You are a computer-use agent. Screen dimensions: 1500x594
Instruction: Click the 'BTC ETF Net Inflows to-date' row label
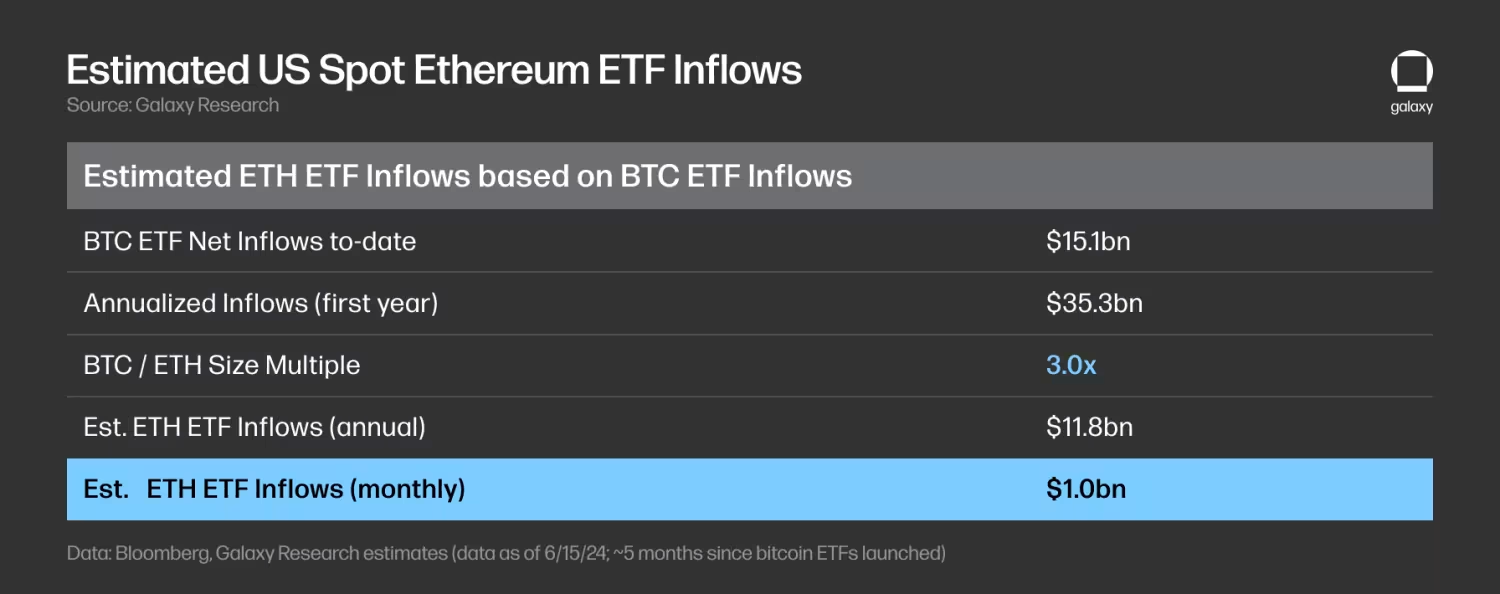[x=249, y=241]
